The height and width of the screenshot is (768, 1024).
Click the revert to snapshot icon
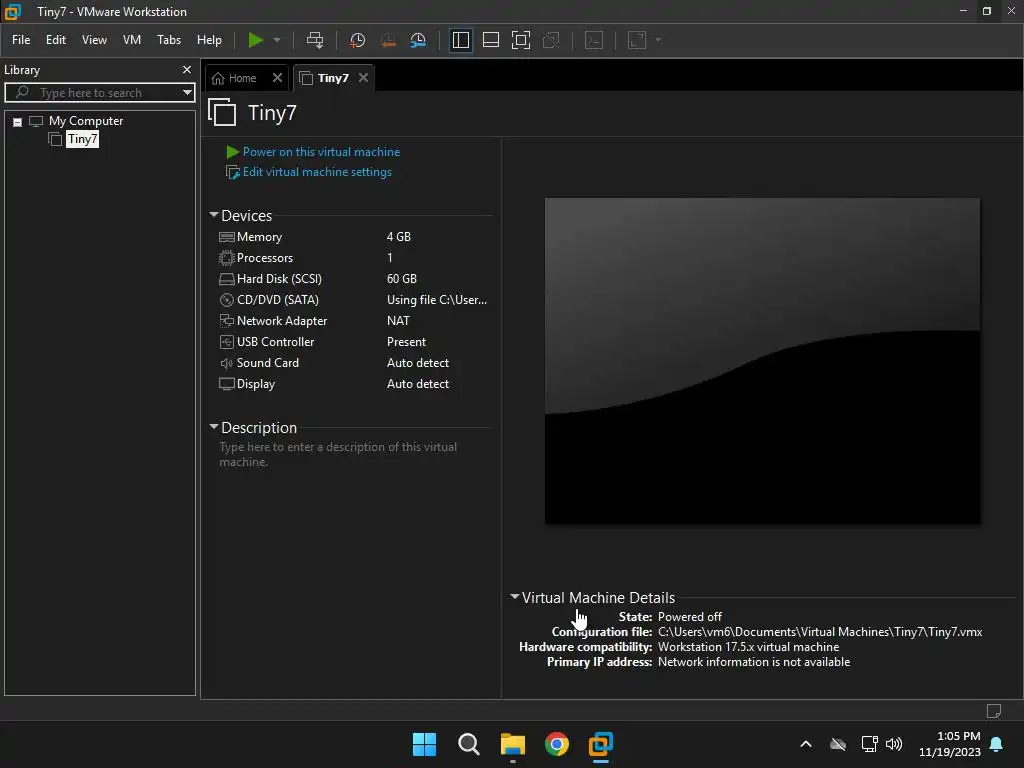pyautogui.click(x=388, y=40)
